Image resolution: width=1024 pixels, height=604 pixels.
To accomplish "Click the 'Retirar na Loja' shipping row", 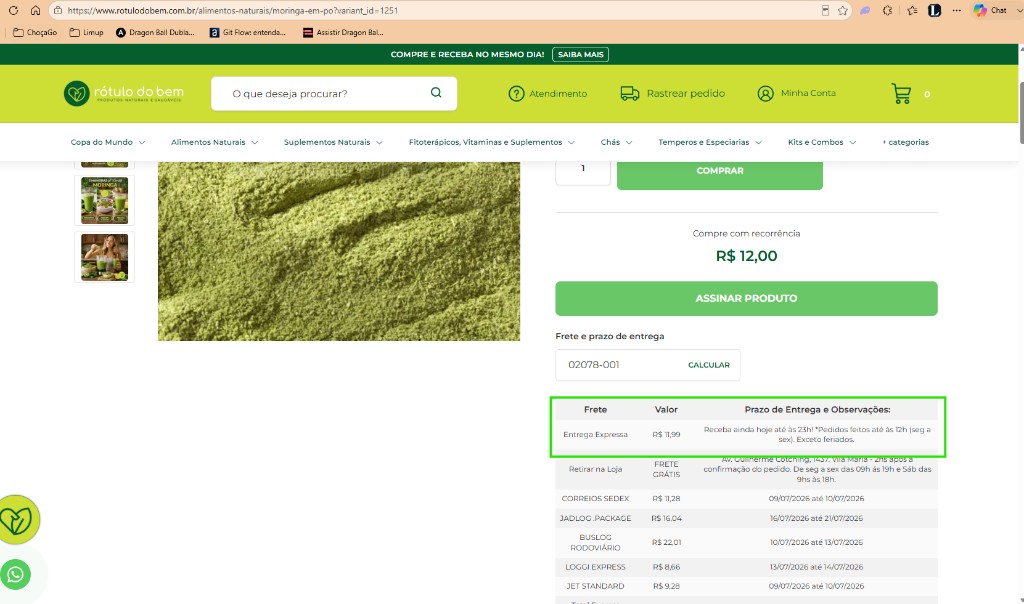I will [746, 469].
